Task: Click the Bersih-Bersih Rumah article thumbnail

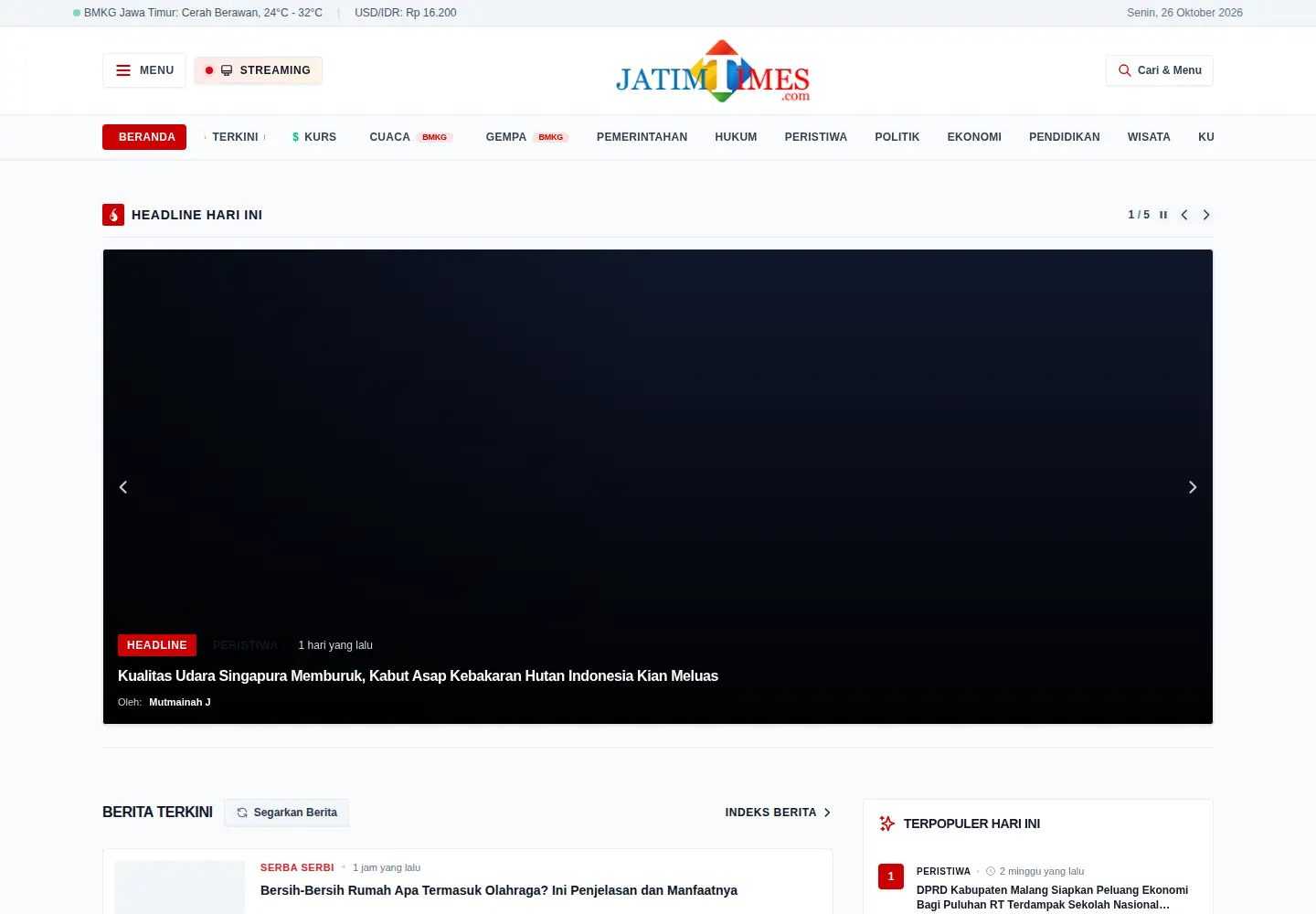Action: pos(180,887)
